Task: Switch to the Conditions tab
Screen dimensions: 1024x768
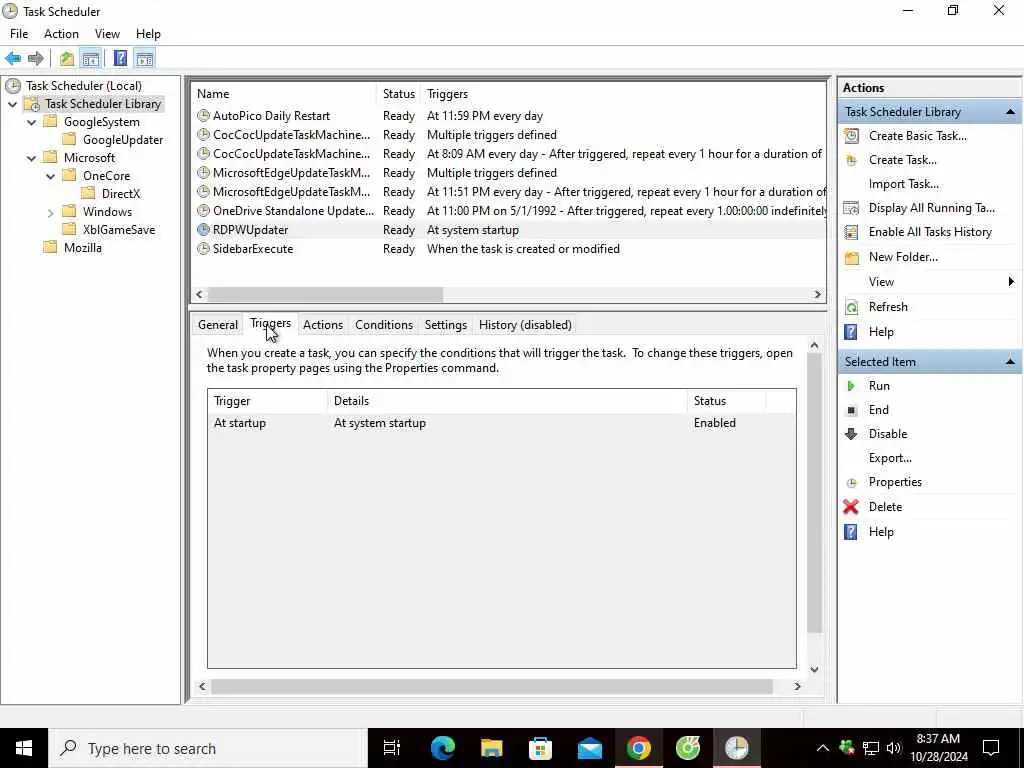Action: point(384,325)
